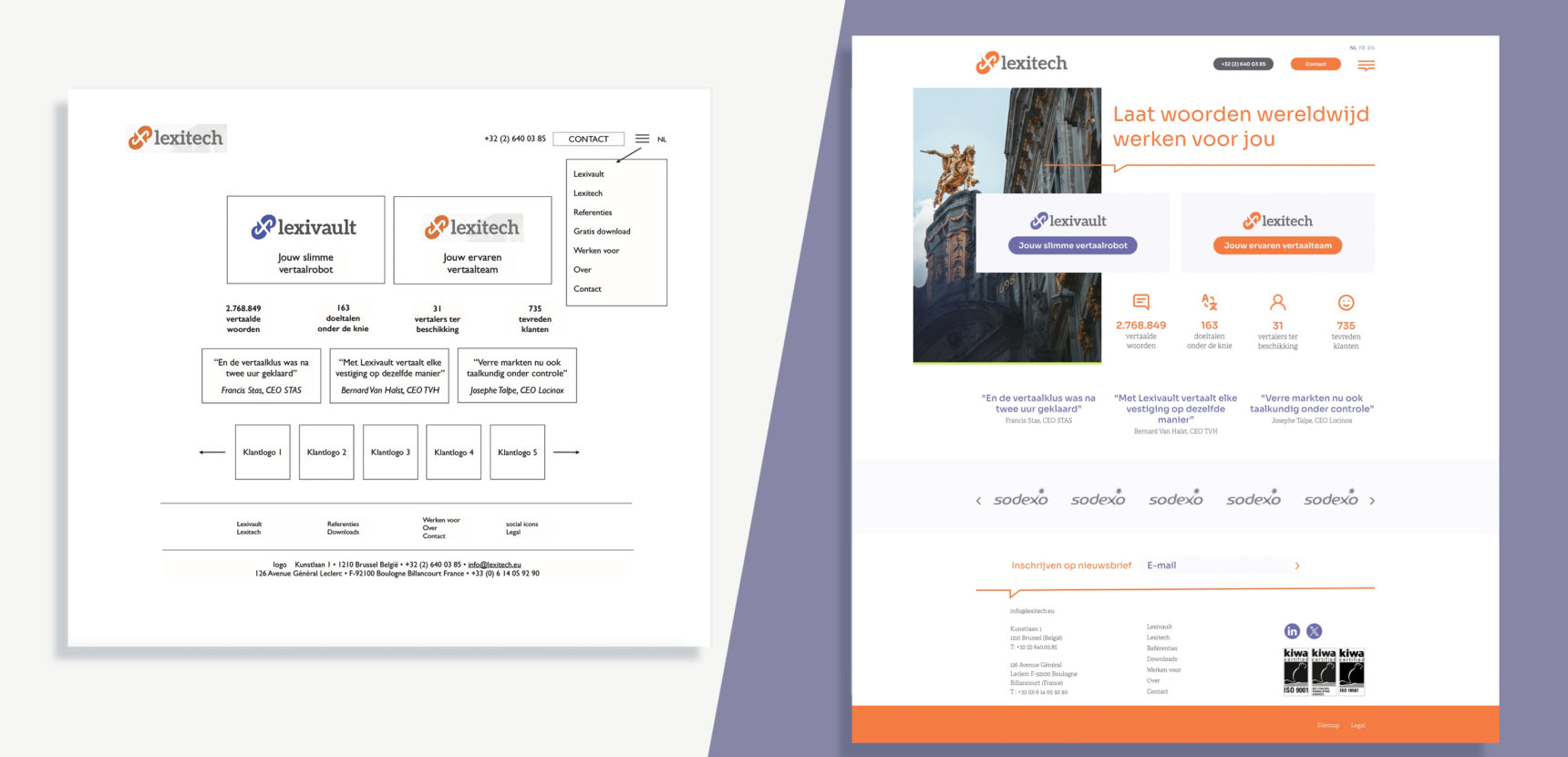Click the orange Jouw ervaren vertaalteam button
Viewport: 1568px width, 757px height.
pos(1277,245)
